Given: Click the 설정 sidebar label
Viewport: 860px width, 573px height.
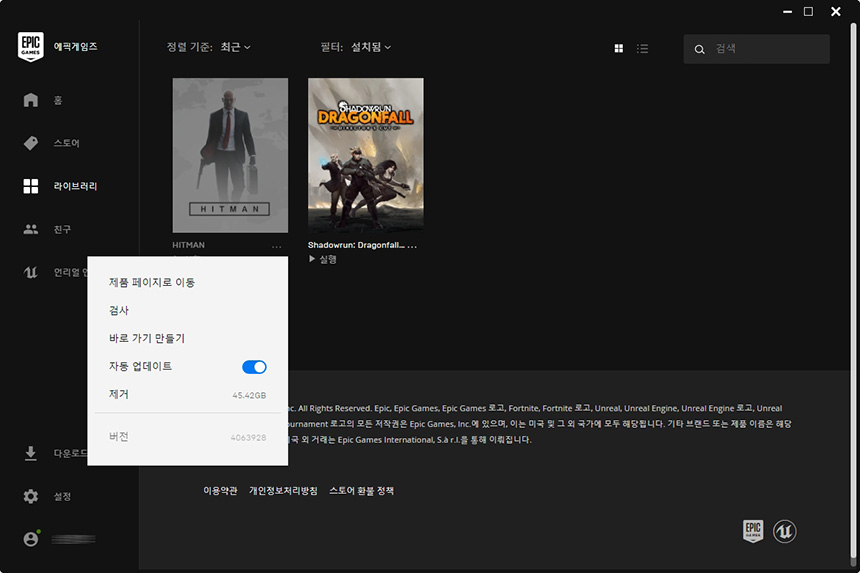Looking at the screenshot, I should pos(62,496).
